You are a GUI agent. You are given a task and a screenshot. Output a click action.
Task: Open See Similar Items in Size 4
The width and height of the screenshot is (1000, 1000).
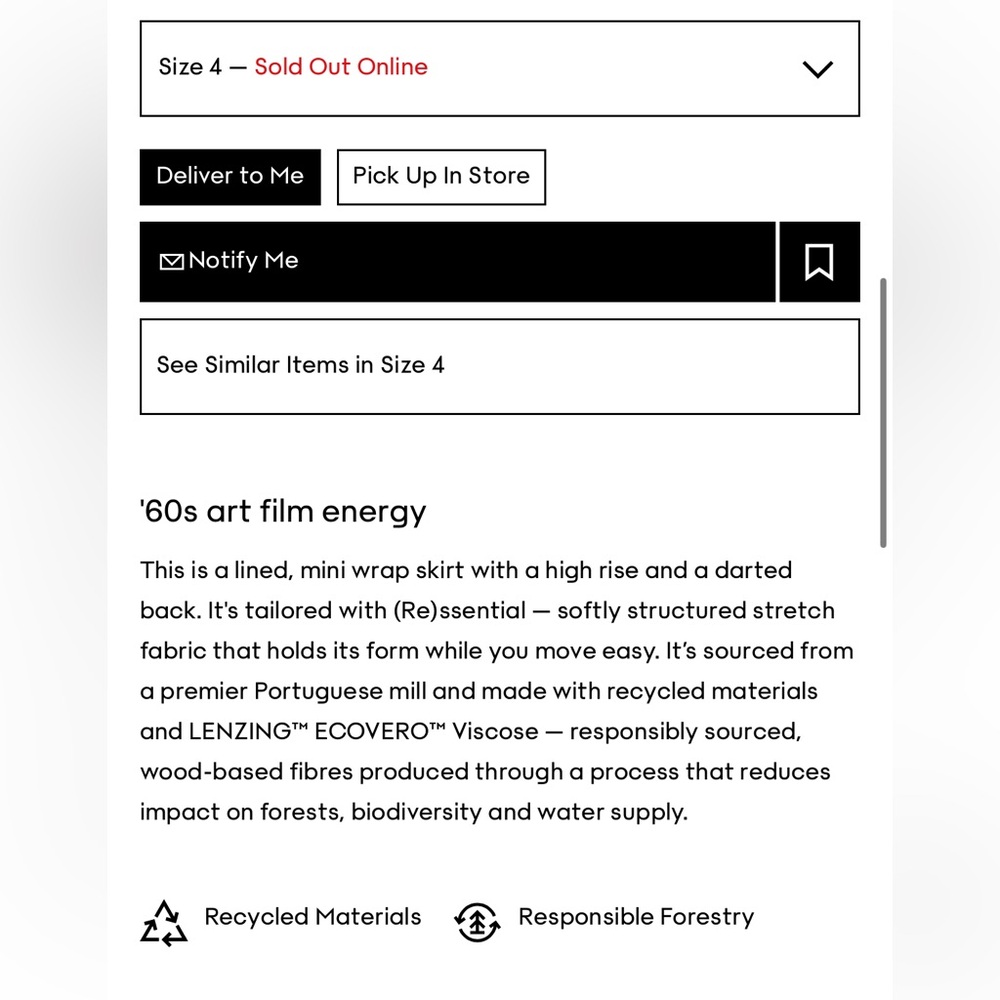pyautogui.click(x=500, y=366)
